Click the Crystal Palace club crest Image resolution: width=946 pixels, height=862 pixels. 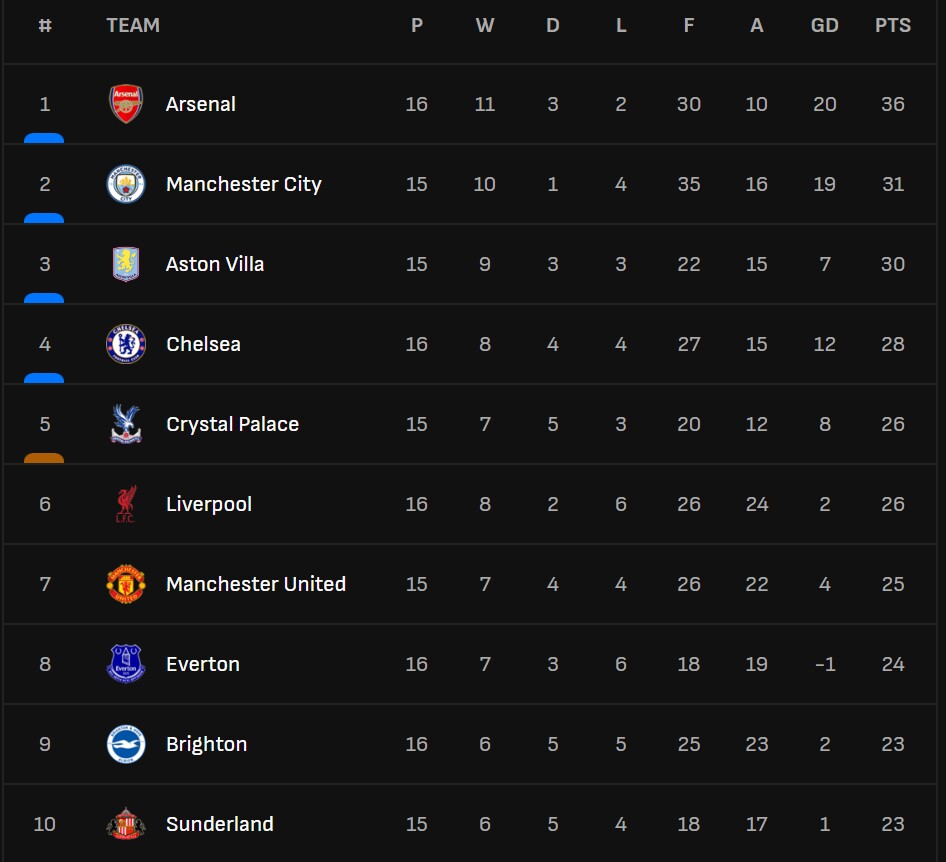pyautogui.click(x=126, y=424)
